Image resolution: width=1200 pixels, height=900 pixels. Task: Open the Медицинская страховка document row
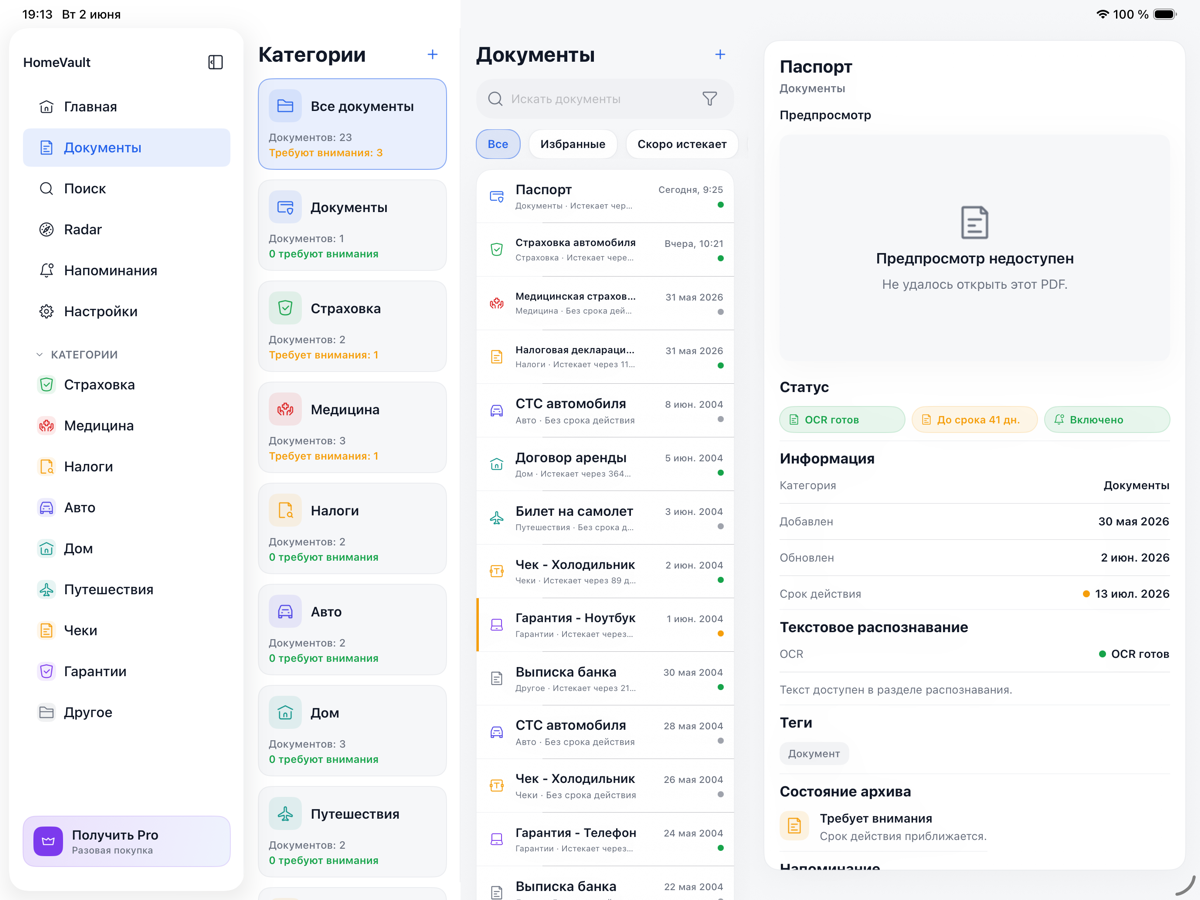pos(605,303)
